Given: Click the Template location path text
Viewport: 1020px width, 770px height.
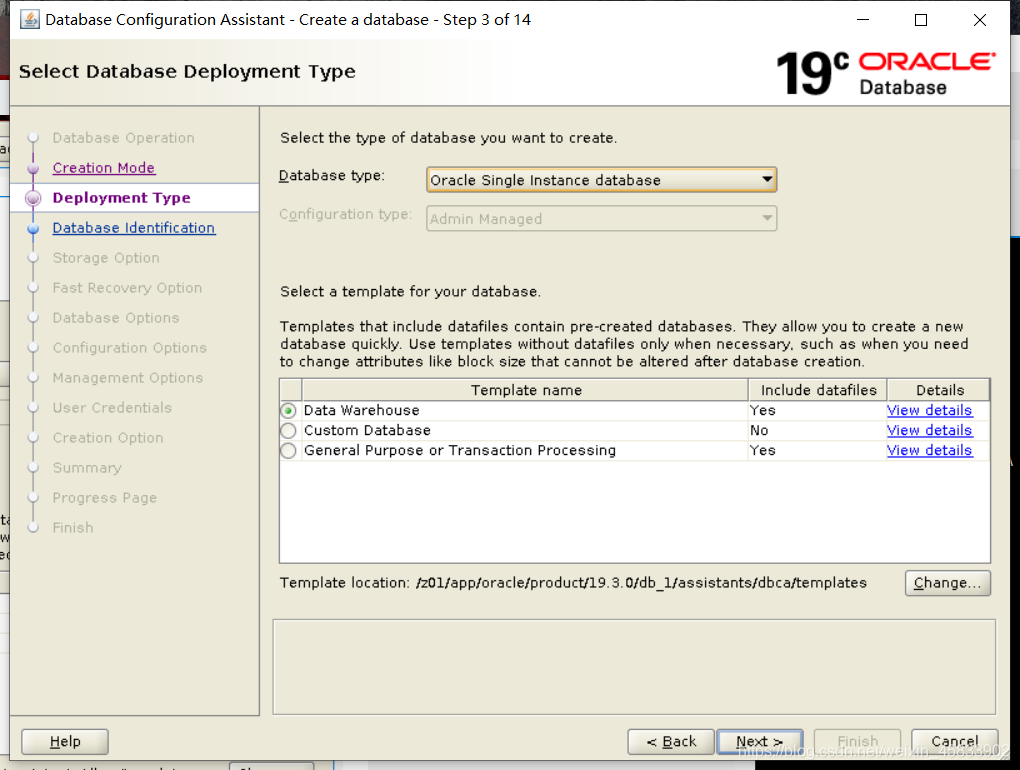Looking at the screenshot, I should click(641, 583).
